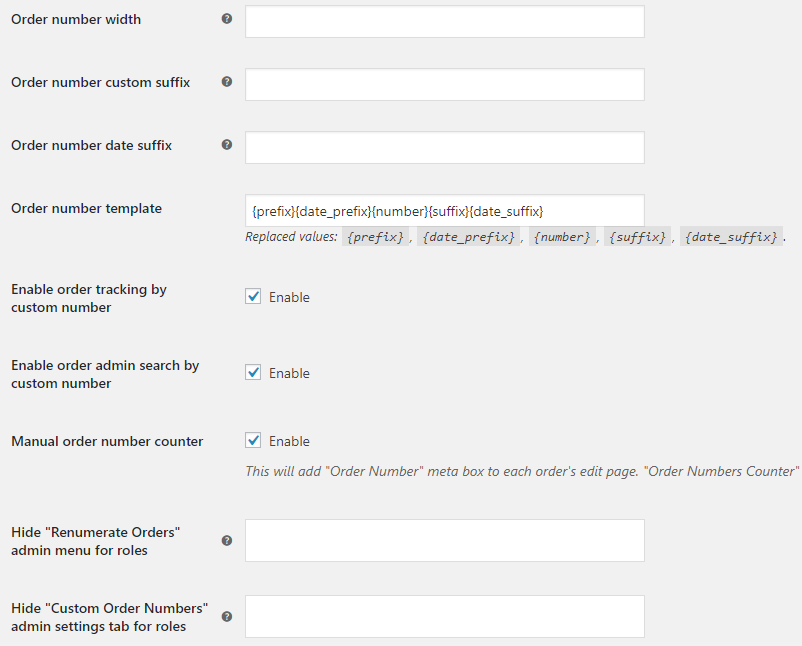The image size is (802, 646).
Task: Click into the Order number custom suffix field
Action: point(444,84)
